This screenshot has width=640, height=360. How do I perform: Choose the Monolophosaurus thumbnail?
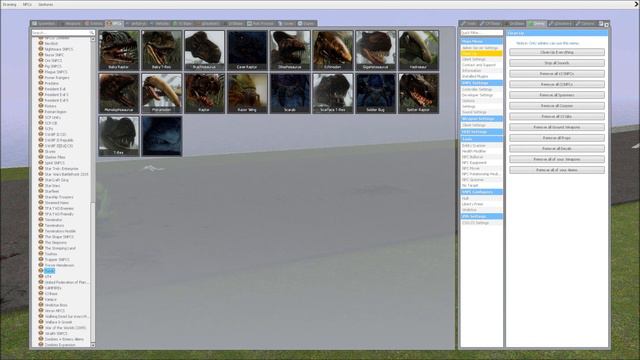click(119, 93)
